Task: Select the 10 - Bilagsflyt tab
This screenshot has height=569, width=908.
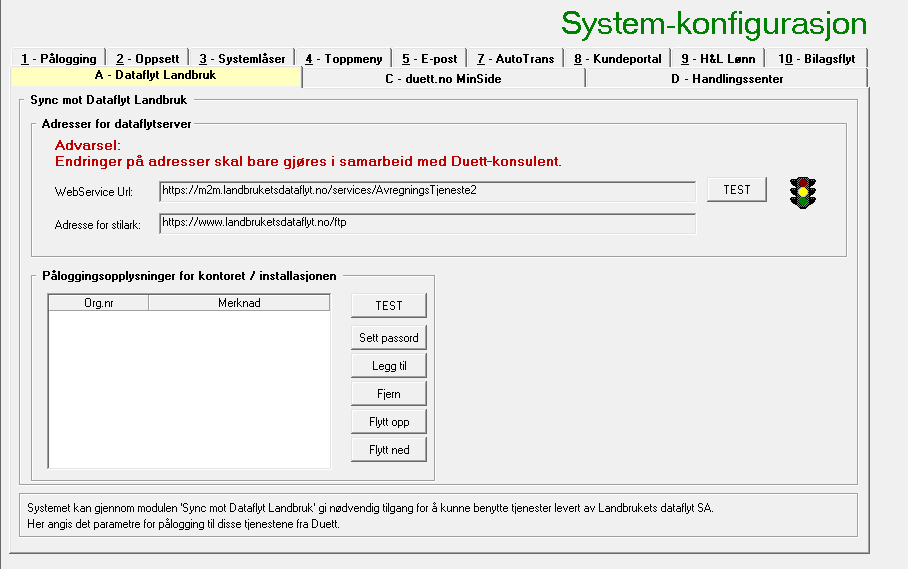Action: pyautogui.click(x=817, y=58)
